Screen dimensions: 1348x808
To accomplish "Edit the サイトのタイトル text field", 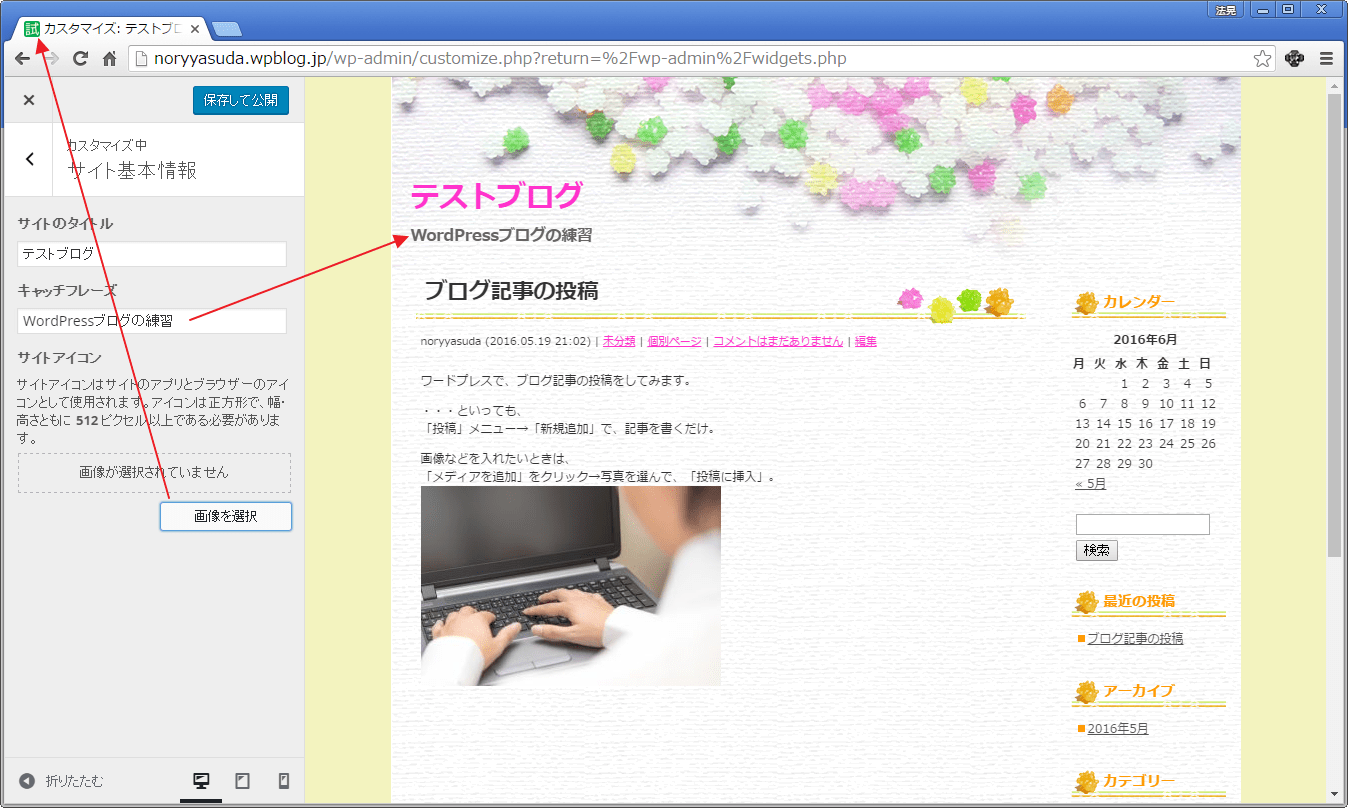I will (152, 254).
